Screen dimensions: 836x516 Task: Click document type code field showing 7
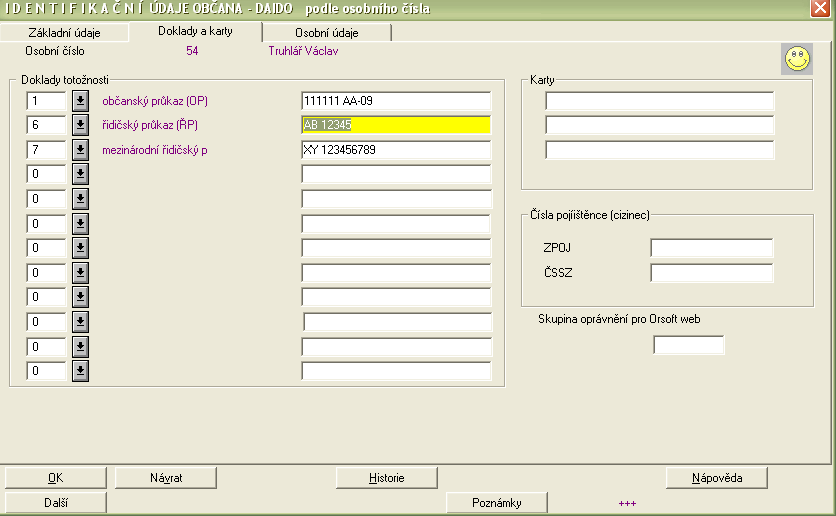pos(46,150)
